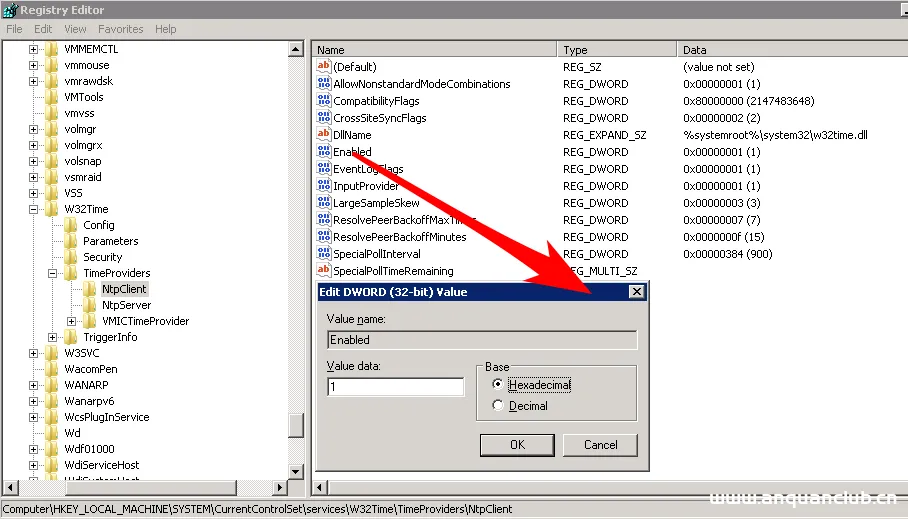The width and height of the screenshot is (908, 519).
Task: Click the Value data input field
Action: pyautogui.click(x=395, y=387)
